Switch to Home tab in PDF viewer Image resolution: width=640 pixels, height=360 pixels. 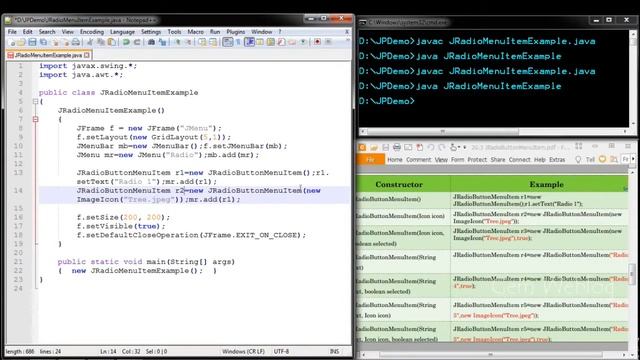coord(395,160)
